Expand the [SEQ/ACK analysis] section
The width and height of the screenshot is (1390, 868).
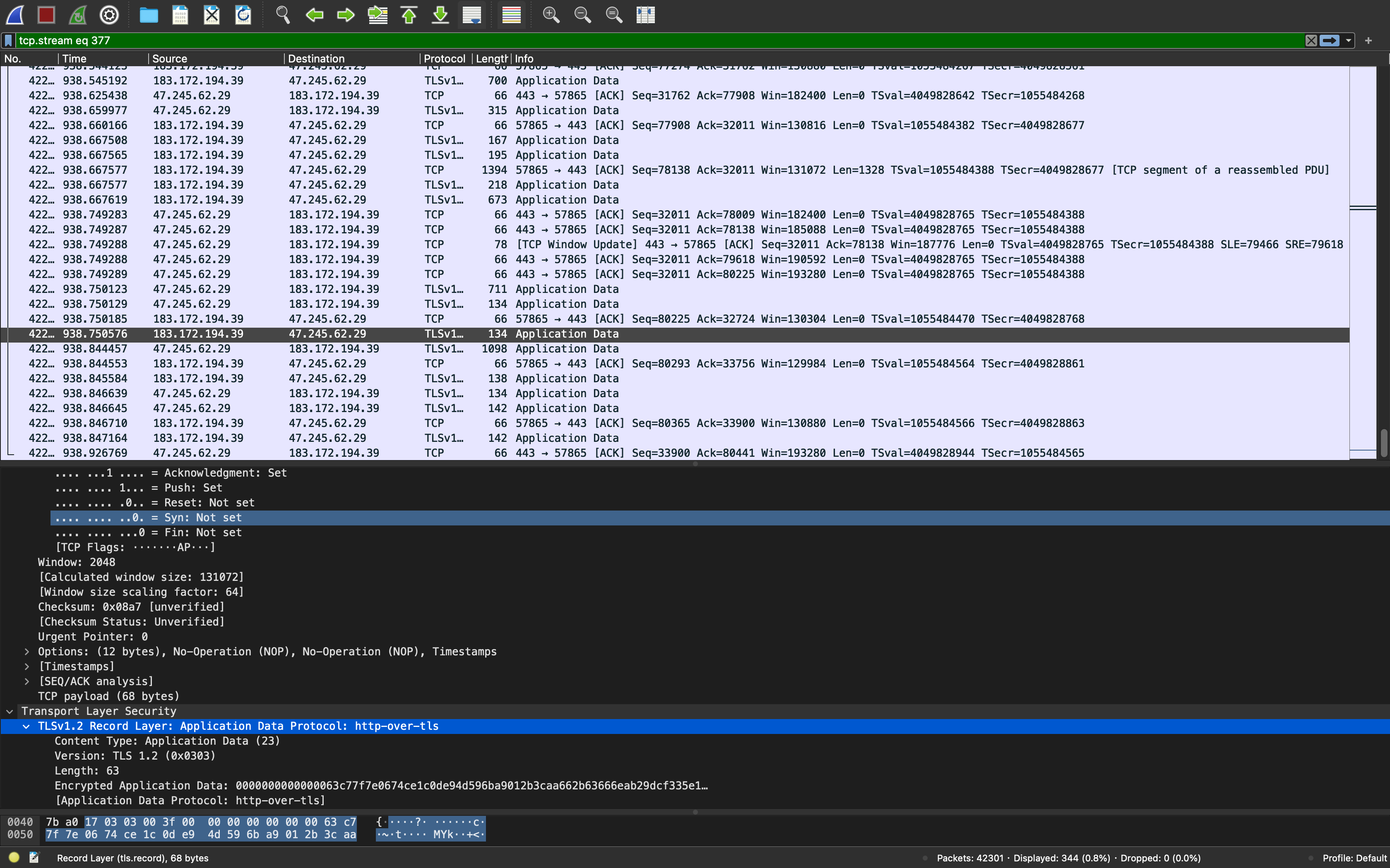(26, 681)
